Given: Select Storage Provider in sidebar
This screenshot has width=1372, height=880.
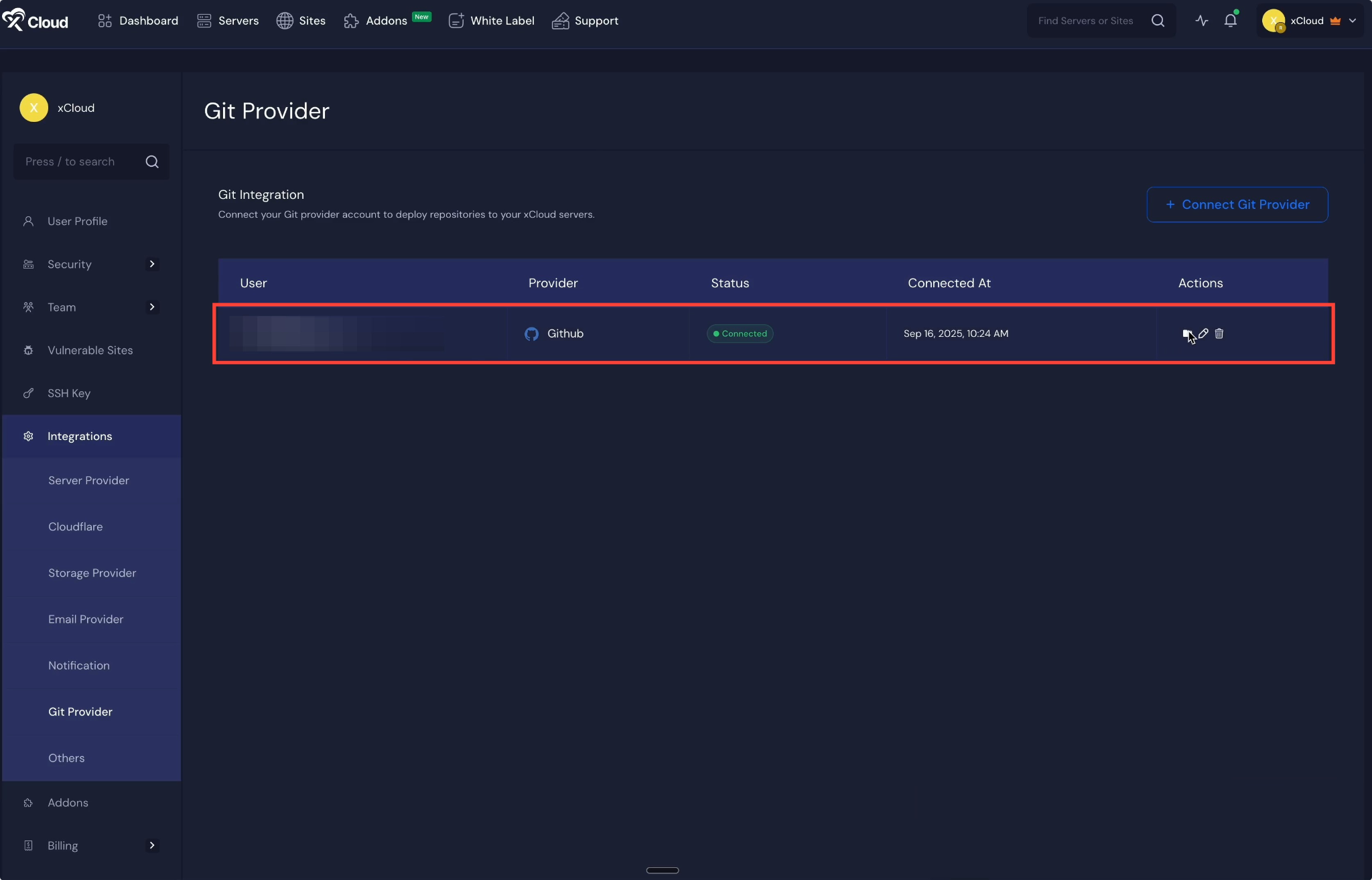Looking at the screenshot, I should pyautogui.click(x=92, y=573).
